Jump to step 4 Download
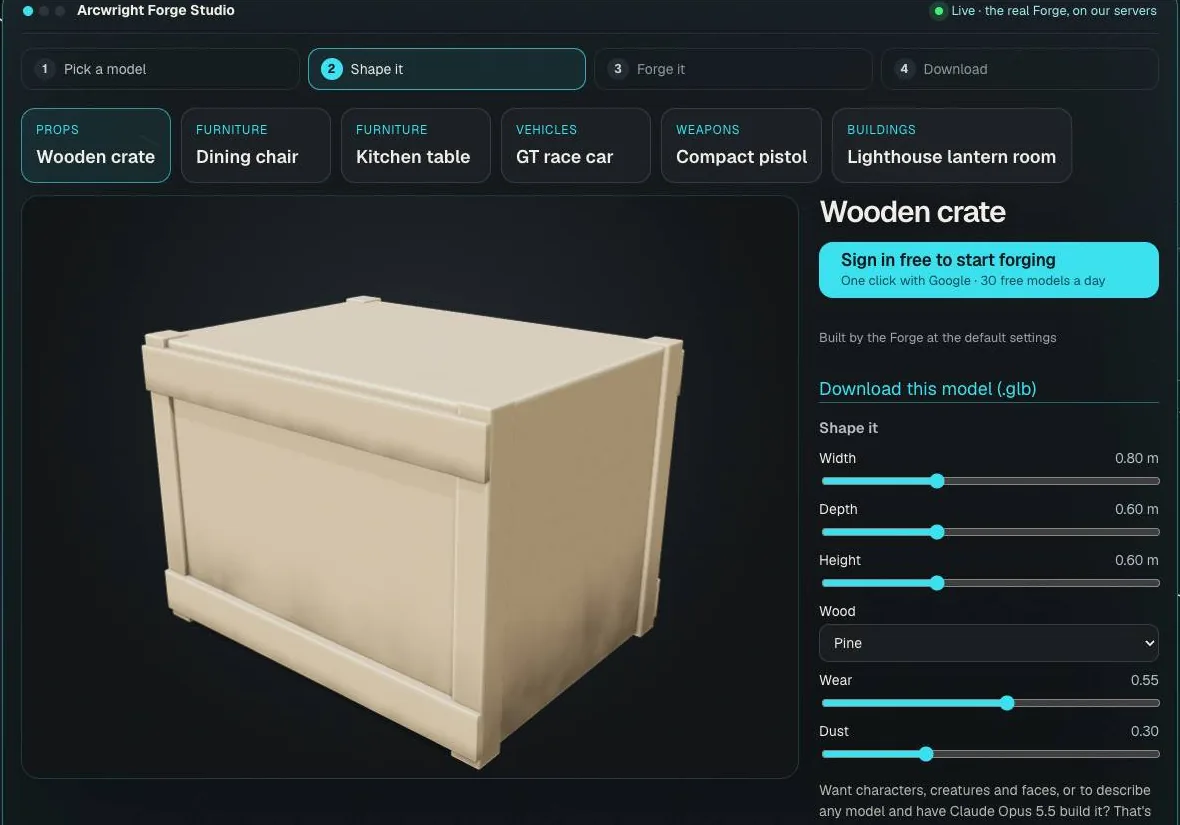The height and width of the screenshot is (825, 1180). tap(1020, 69)
